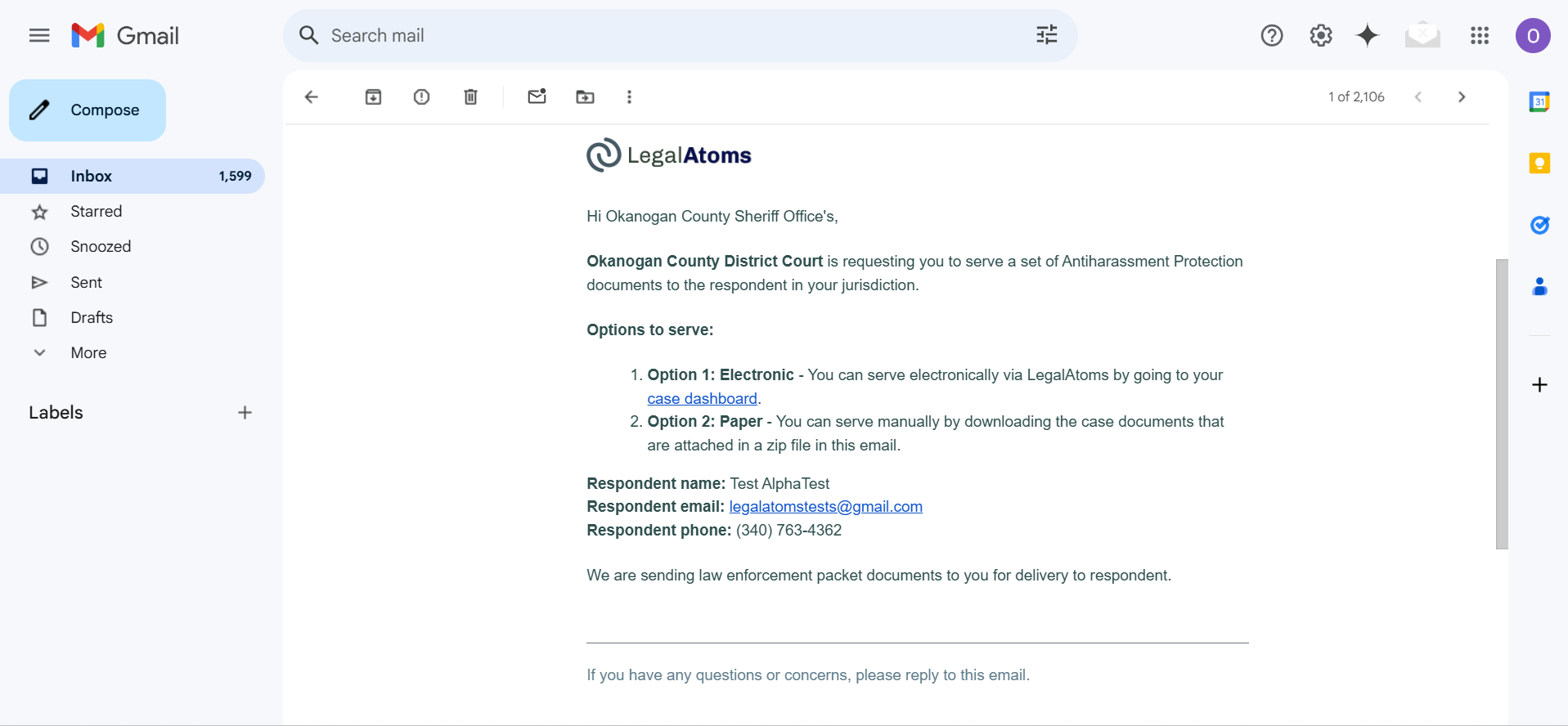Image resolution: width=1568 pixels, height=726 pixels.
Task: Click the Move to folder icon
Action: click(585, 96)
